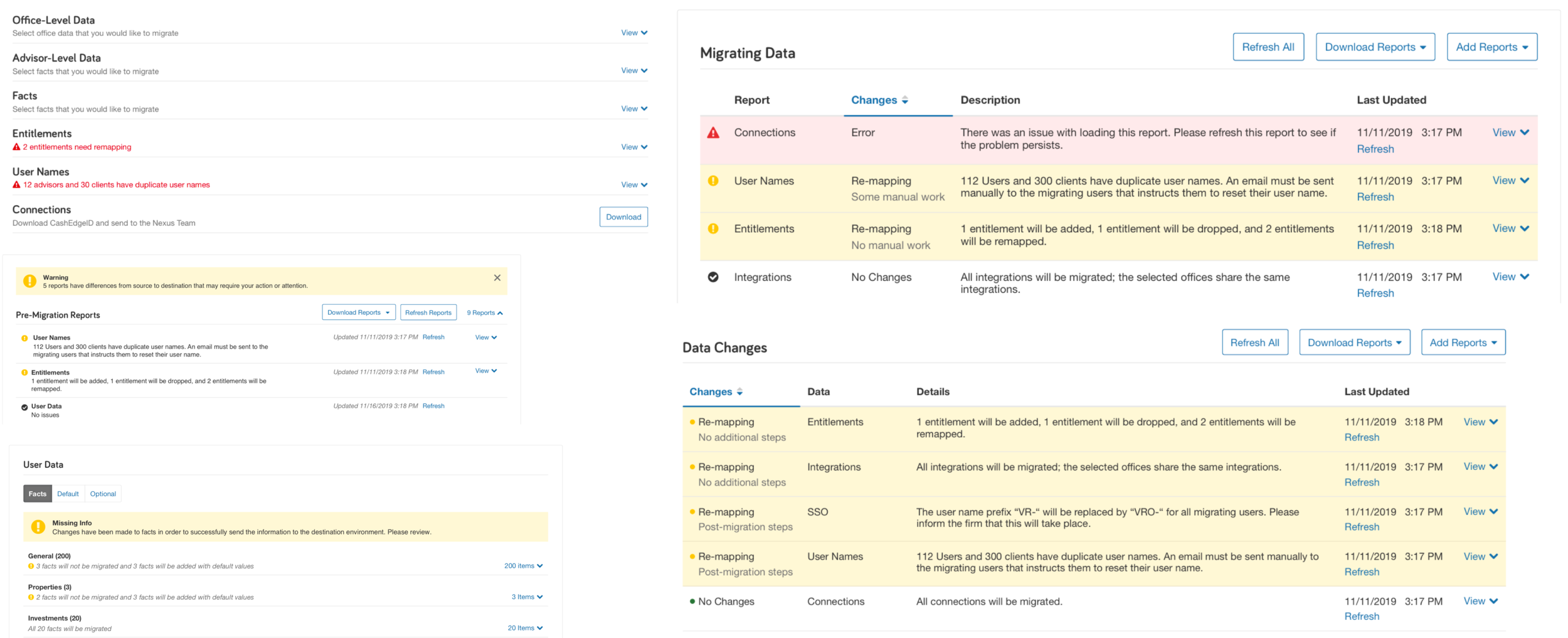Click the Details header in Data Changes
1568x638 pixels.
[x=933, y=391]
